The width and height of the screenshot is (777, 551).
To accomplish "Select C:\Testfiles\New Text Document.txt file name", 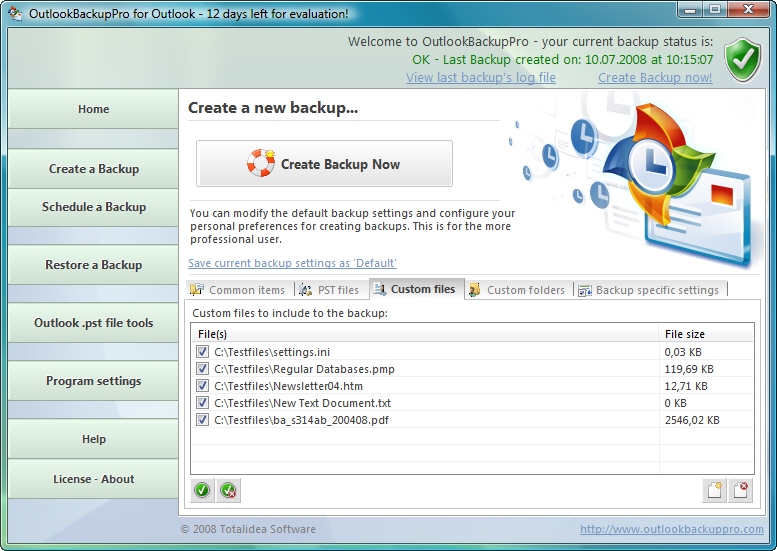I will click(302, 403).
